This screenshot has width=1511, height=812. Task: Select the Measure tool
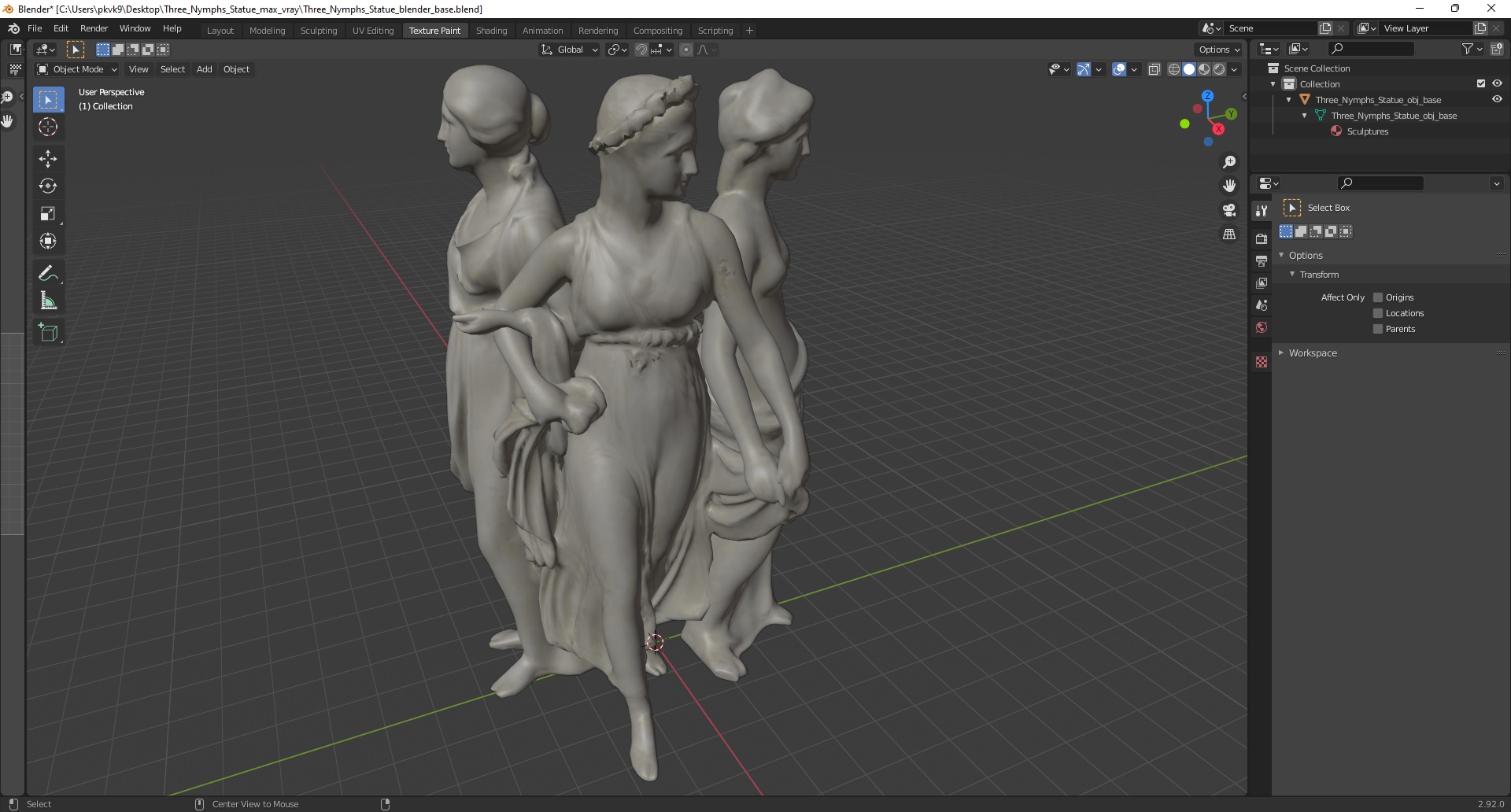(48, 301)
